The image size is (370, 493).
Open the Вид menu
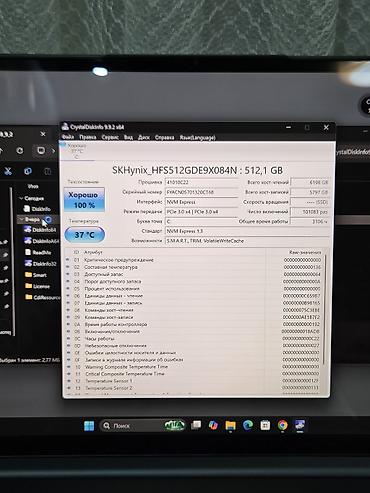[x=128, y=137]
